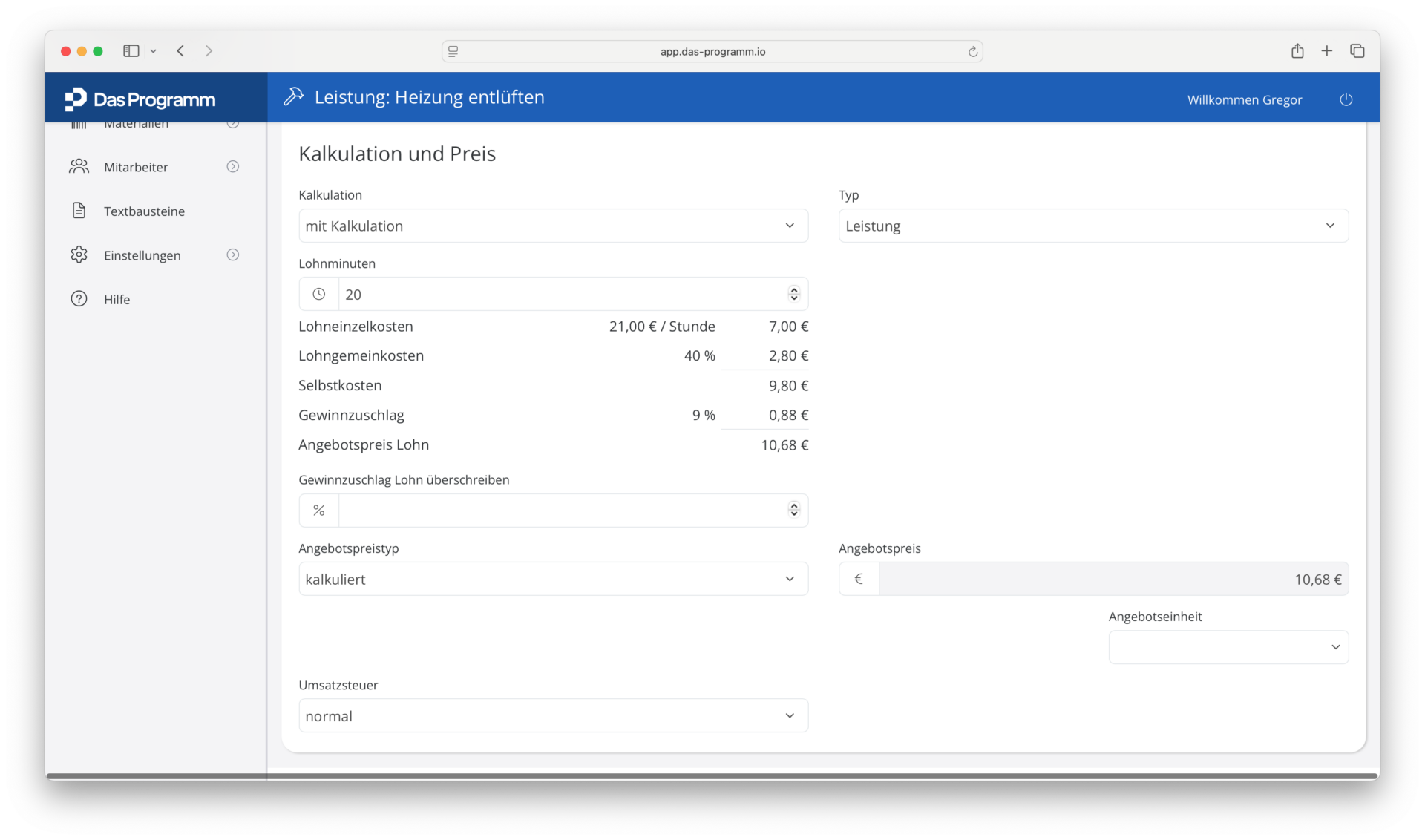Screen dimensions: 1425x840
Task: Open the Kalkulation dropdown
Action: coord(553,226)
